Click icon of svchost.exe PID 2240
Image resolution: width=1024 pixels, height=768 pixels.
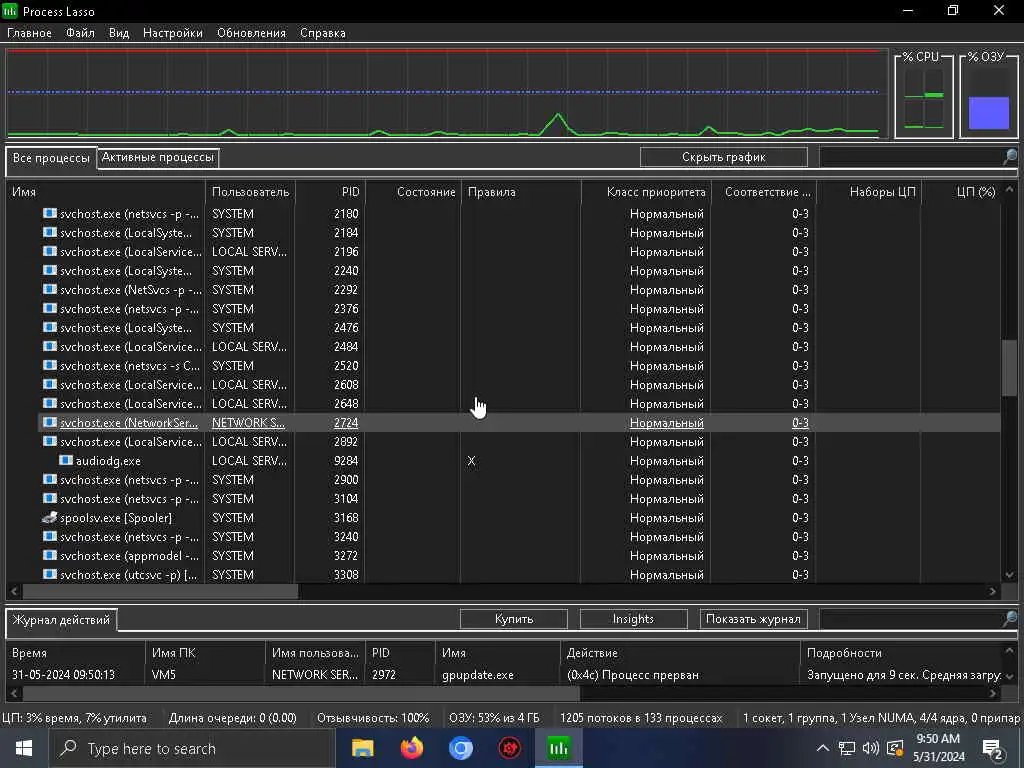click(50, 270)
